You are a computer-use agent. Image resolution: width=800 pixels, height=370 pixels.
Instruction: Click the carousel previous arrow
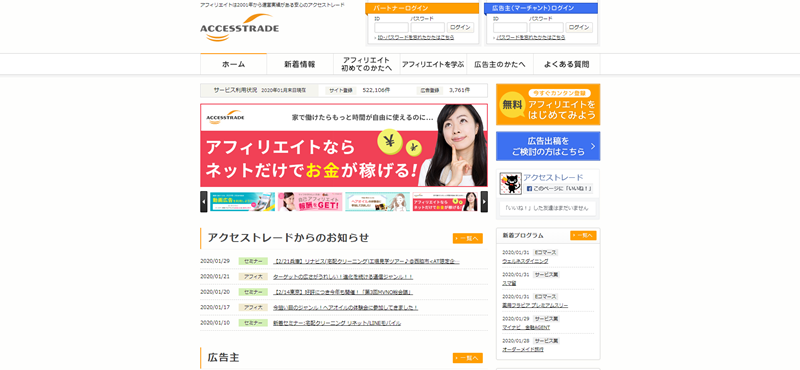(x=204, y=202)
